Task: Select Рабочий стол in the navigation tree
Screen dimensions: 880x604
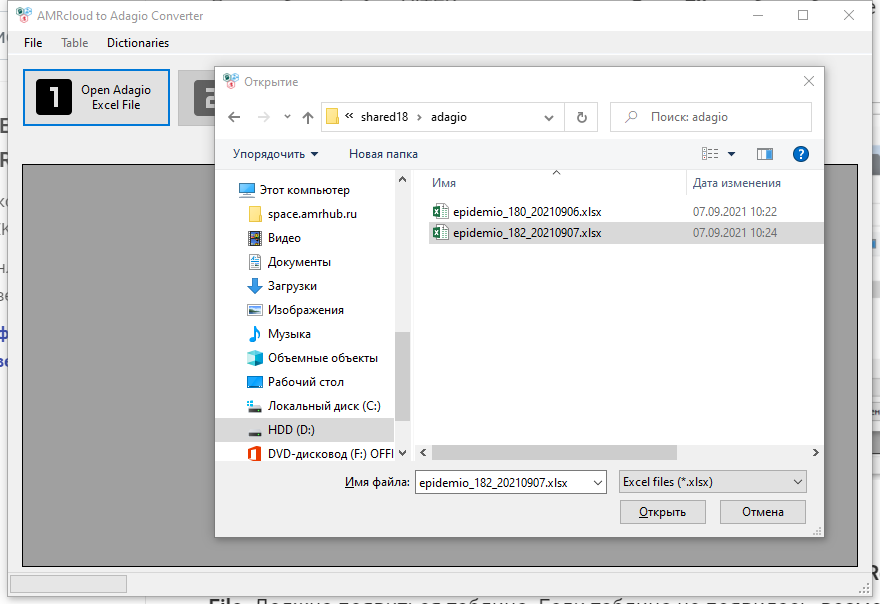Action: [306, 382]
